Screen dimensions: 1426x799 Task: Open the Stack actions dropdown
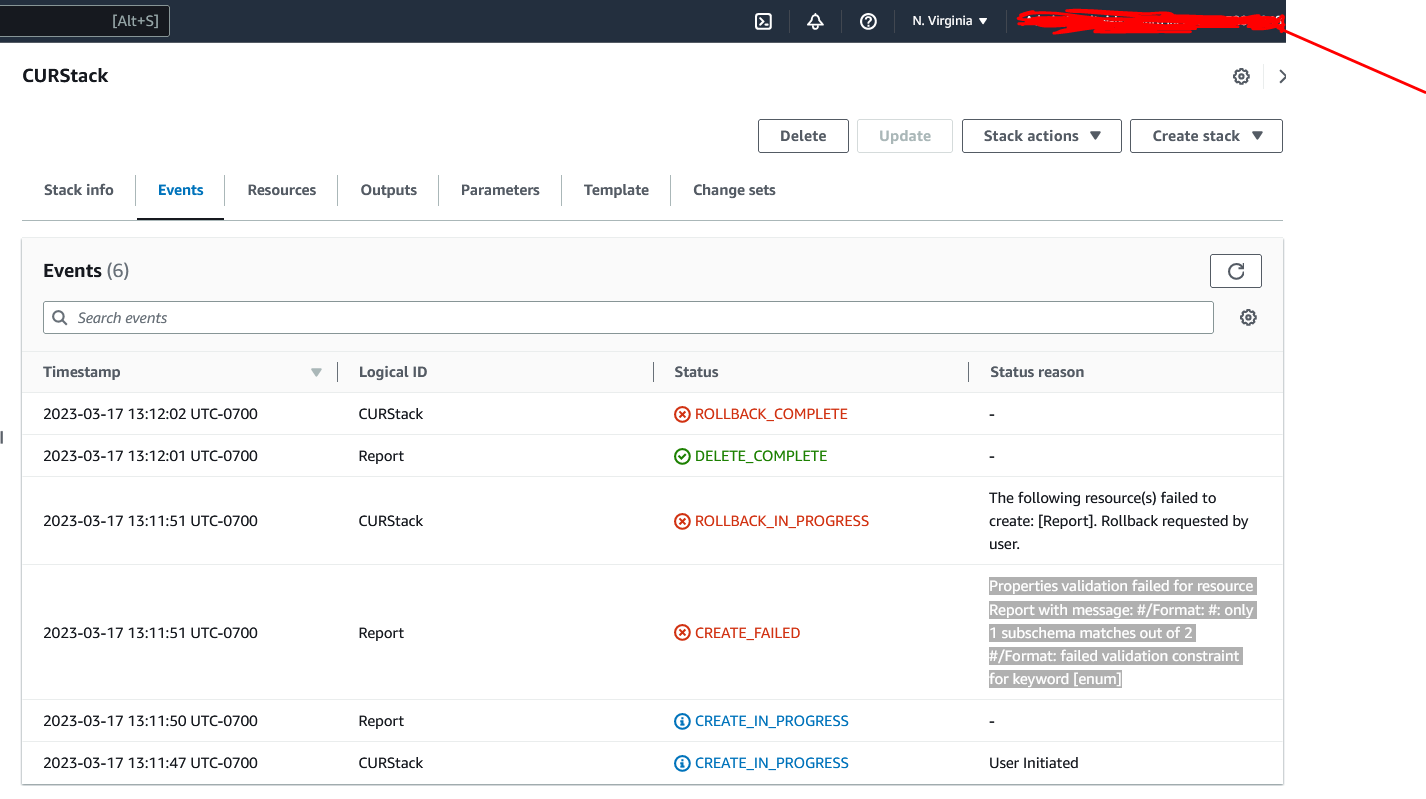click(x=1041, y=136)
